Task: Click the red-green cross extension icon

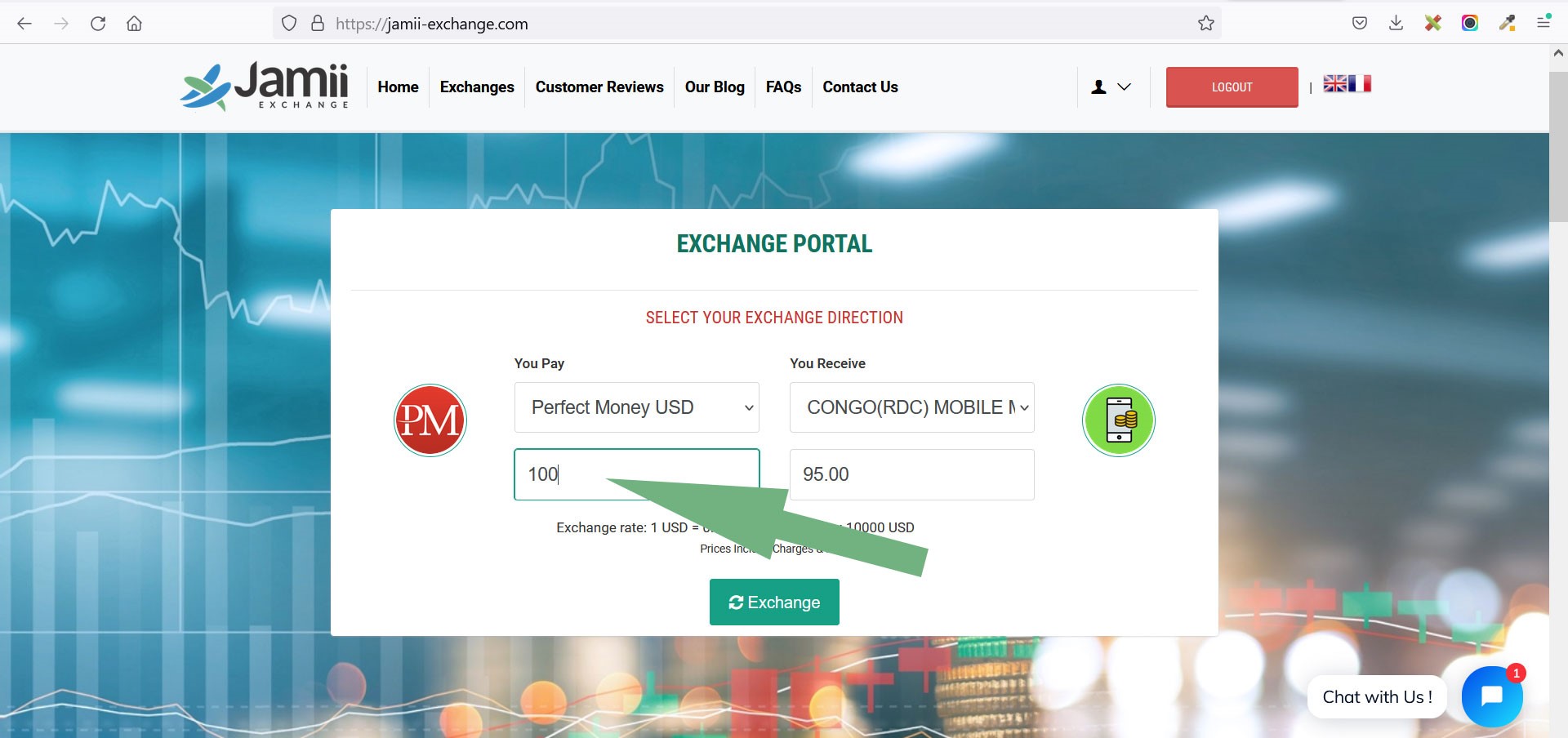Action: coord(1433,23)
